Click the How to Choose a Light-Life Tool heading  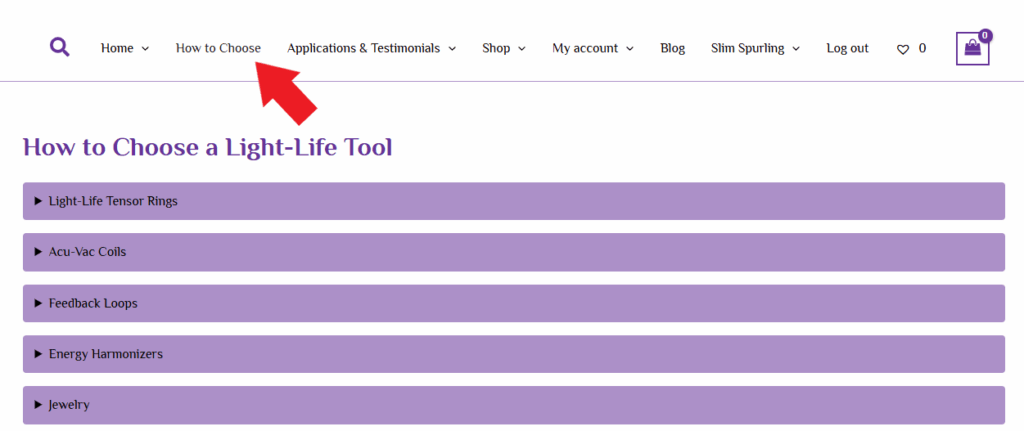click(x=208, y=148)
